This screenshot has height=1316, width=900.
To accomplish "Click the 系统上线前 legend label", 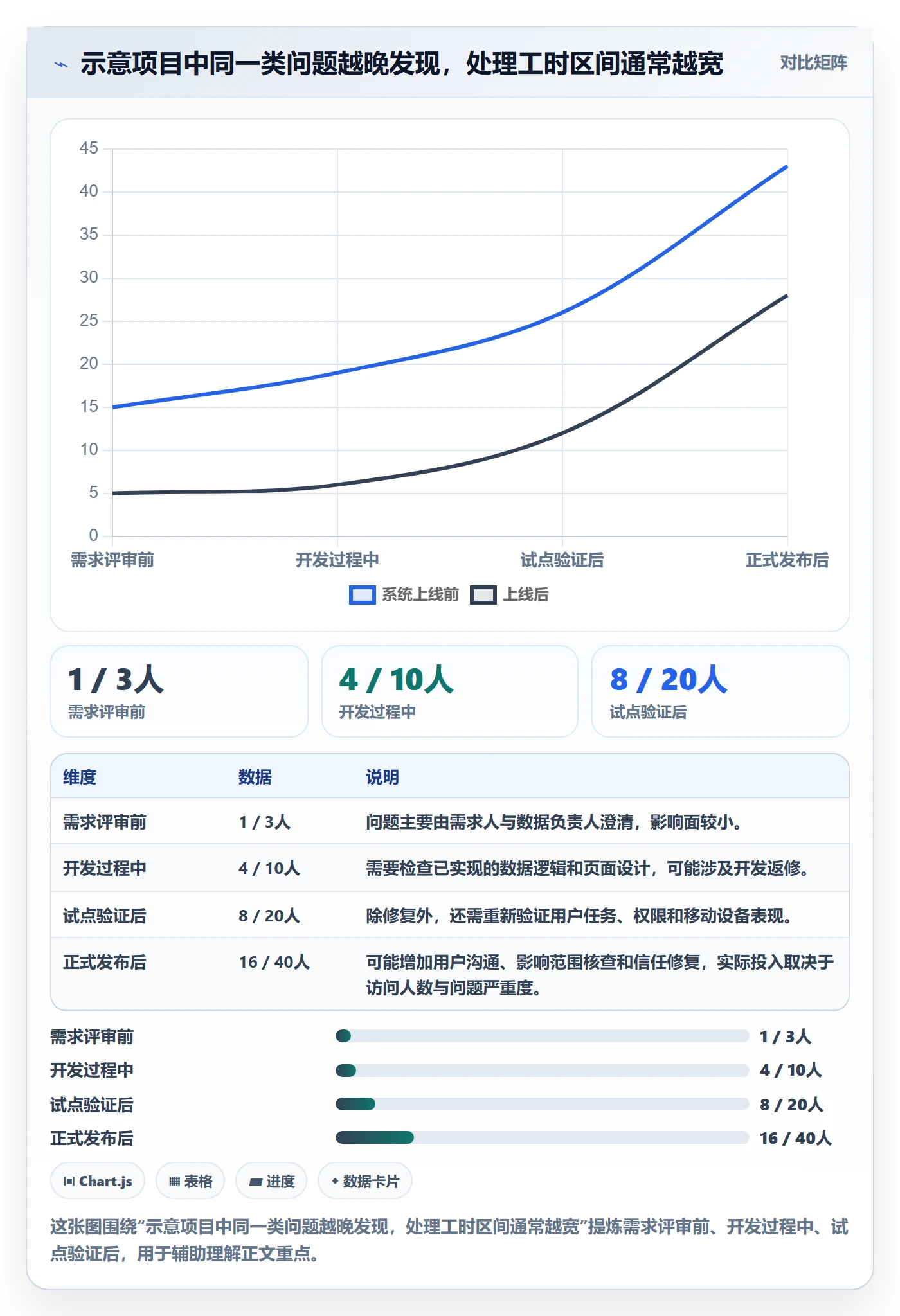I will point(420,595).
